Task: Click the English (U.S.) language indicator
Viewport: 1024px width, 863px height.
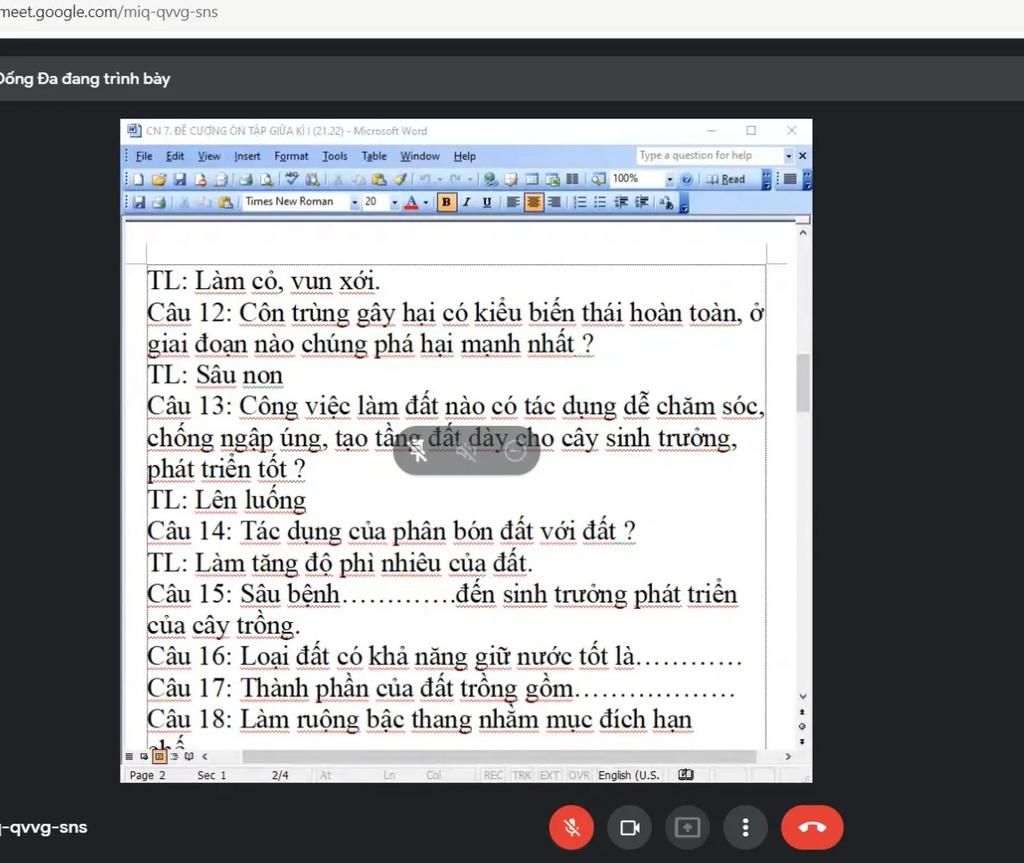Action: 628,775
